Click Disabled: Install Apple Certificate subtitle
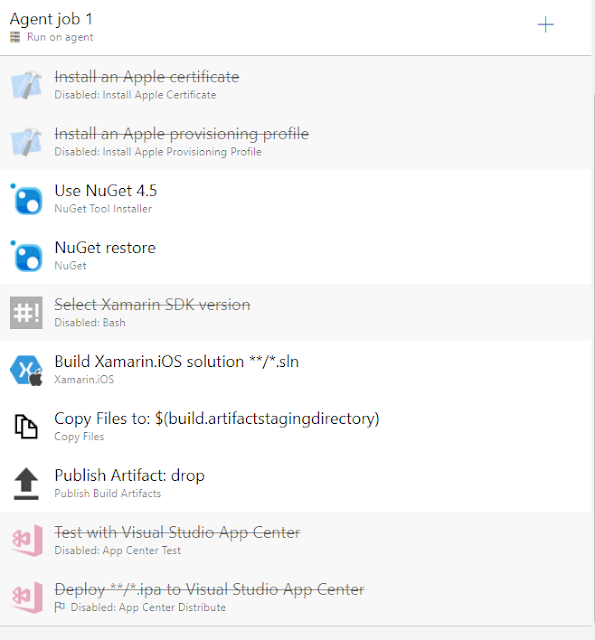Image resolution: width=595 pixels, height=640 pixels. click(x=135, y=95)
